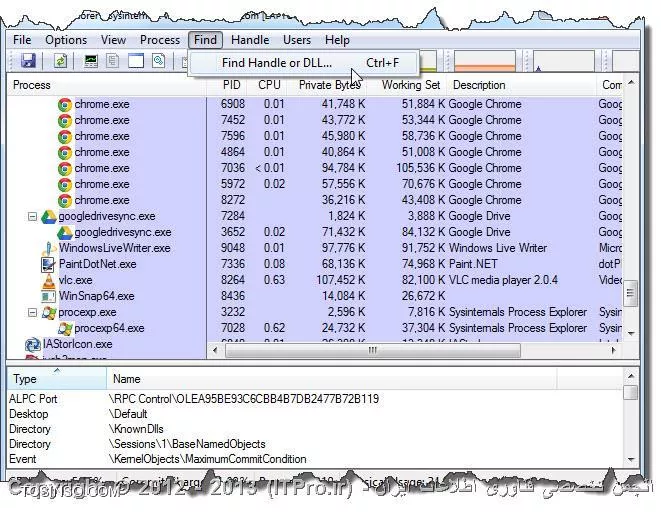Screen dimensions: 661x513
Task: Select the MaximumCommitCondition Event handle row
Action: point(314,459)
